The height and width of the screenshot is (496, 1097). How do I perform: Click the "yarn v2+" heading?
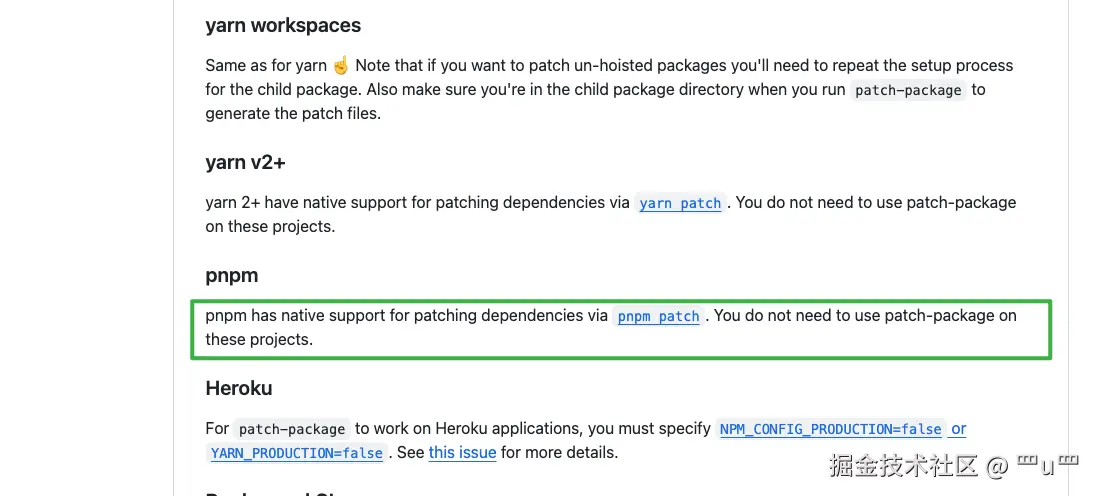tap(246, 162)
